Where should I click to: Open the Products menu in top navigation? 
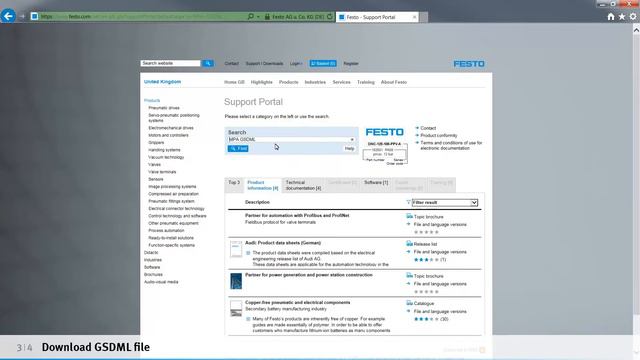point(288,82)
